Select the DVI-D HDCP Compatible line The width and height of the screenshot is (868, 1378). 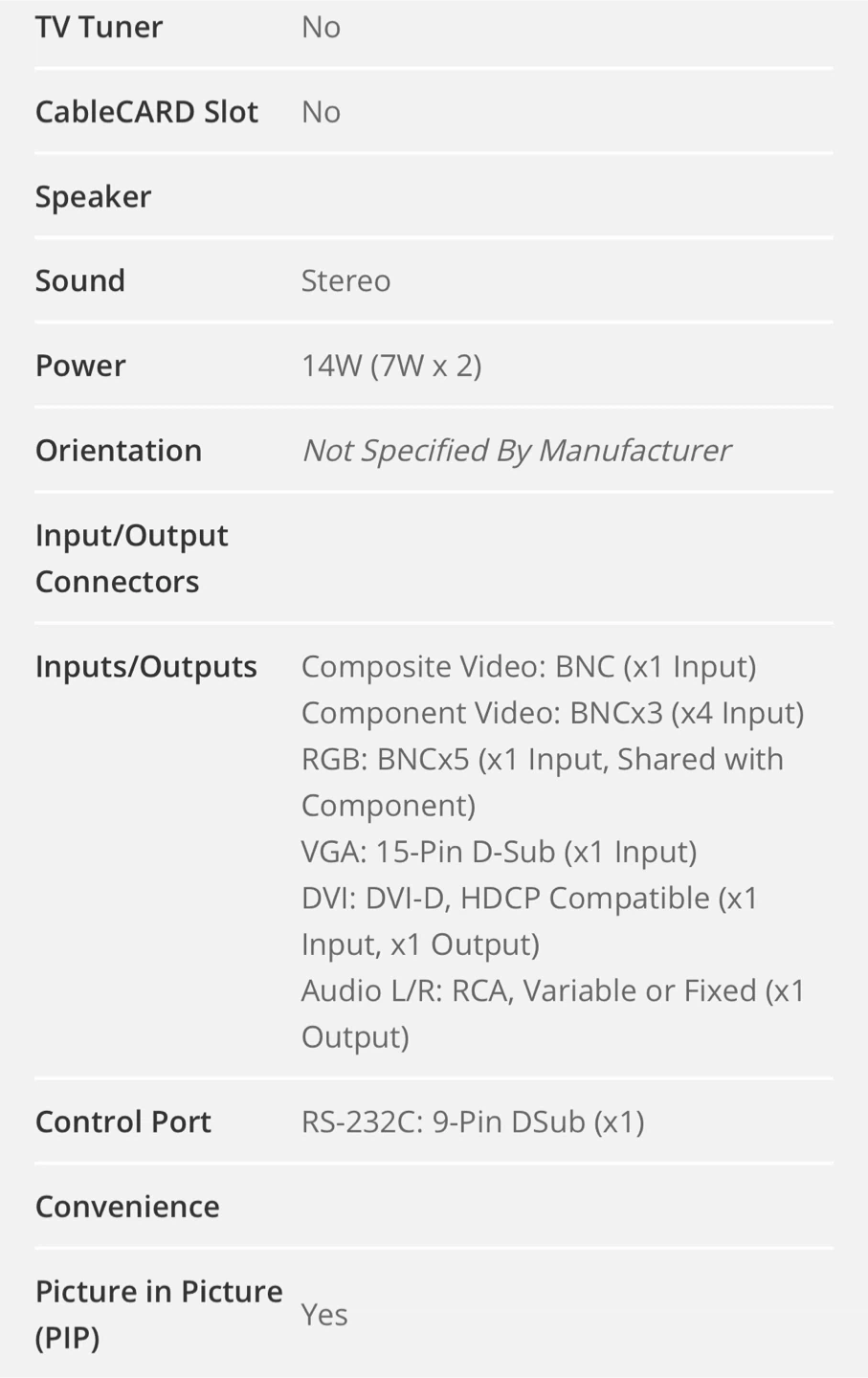tap(529, 921)
